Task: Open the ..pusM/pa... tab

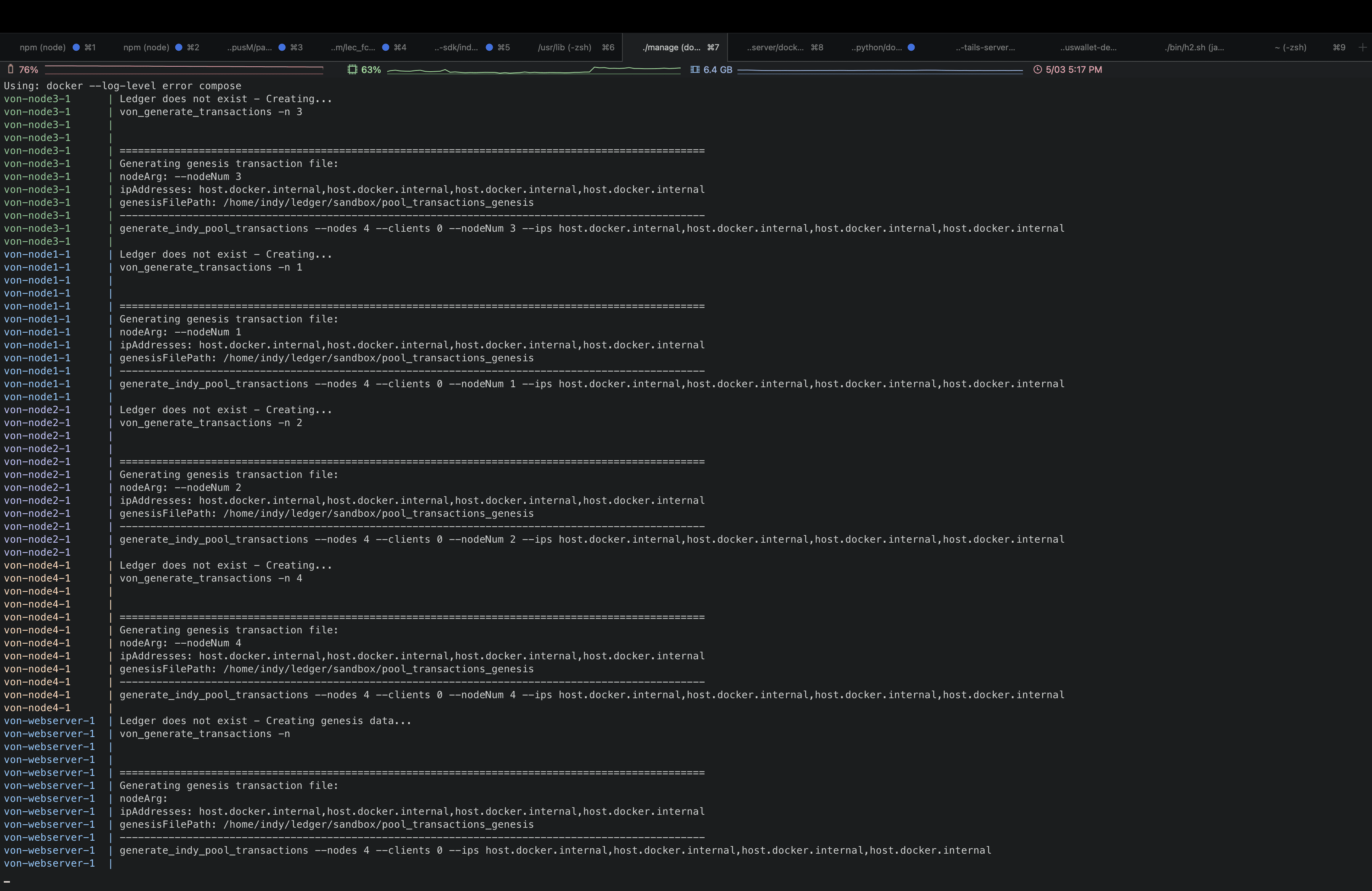Action: point(264,47)
